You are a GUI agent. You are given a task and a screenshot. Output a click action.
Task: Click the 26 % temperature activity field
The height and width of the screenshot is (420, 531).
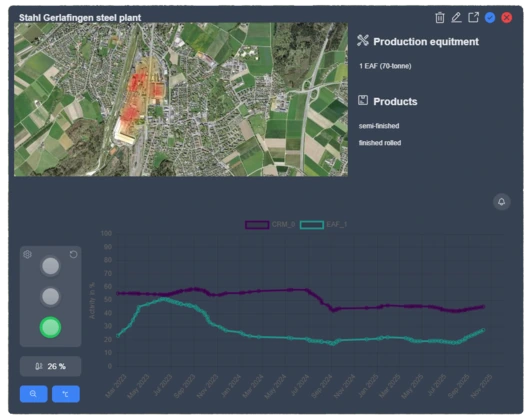50,366
